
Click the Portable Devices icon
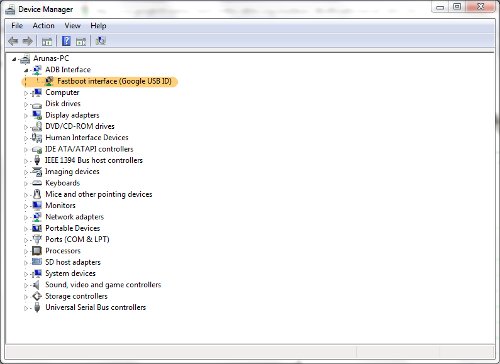[37, 228]
